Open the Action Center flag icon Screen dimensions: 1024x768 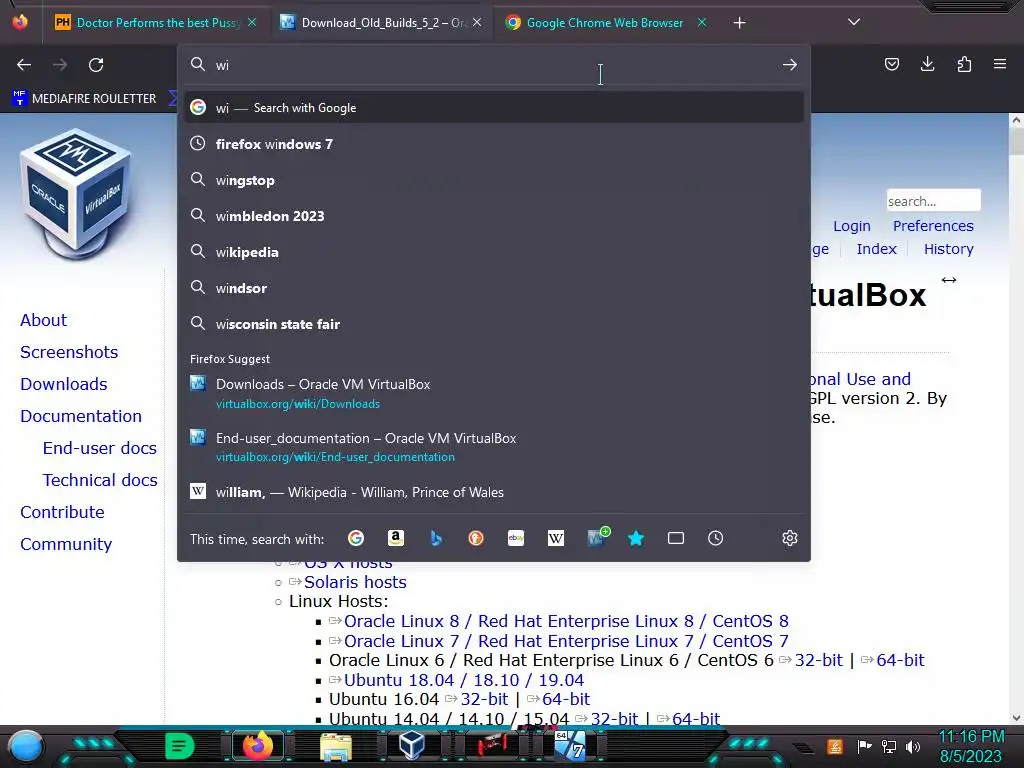865,746
